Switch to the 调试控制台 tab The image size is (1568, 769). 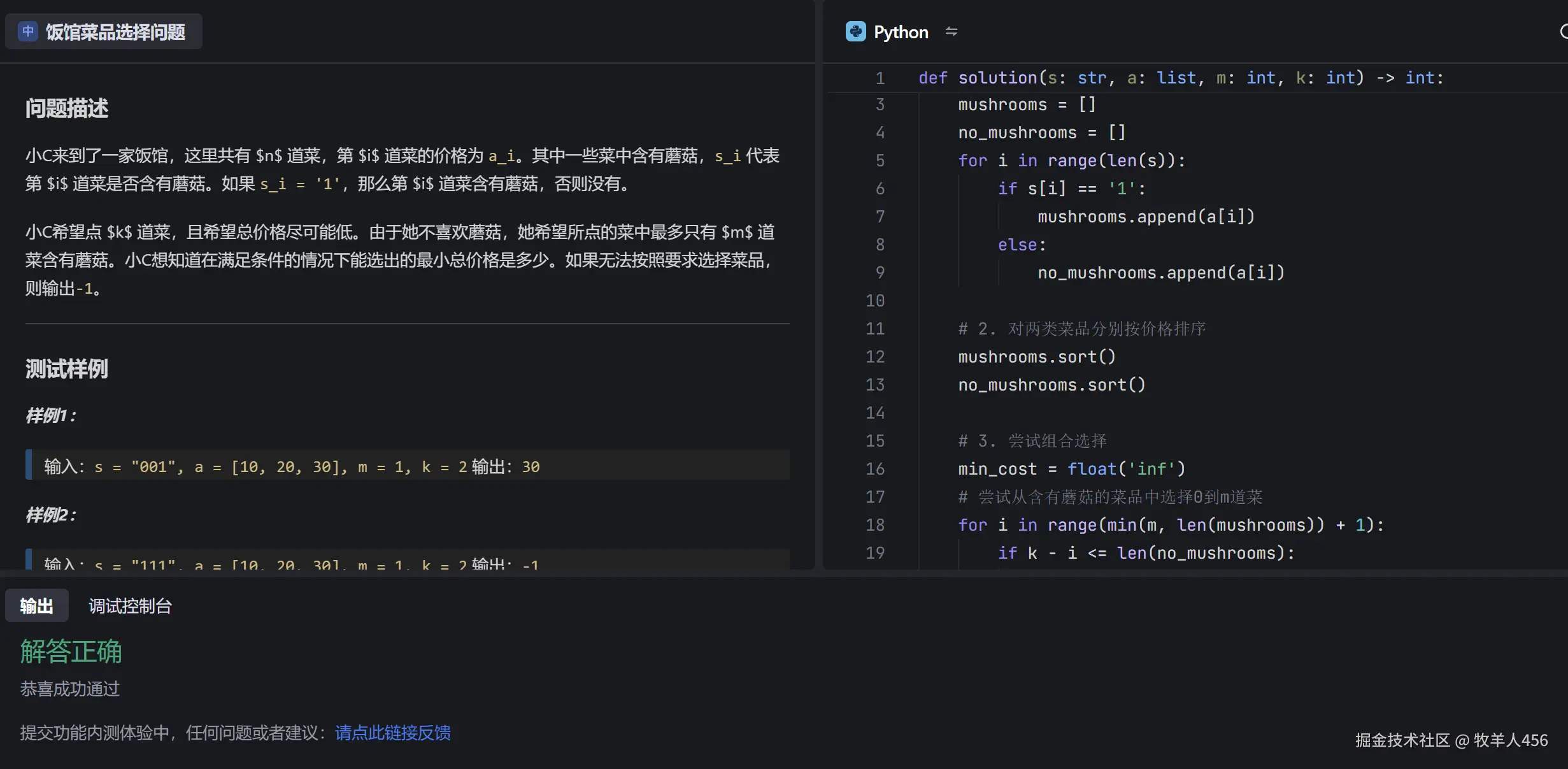[130, 605]
